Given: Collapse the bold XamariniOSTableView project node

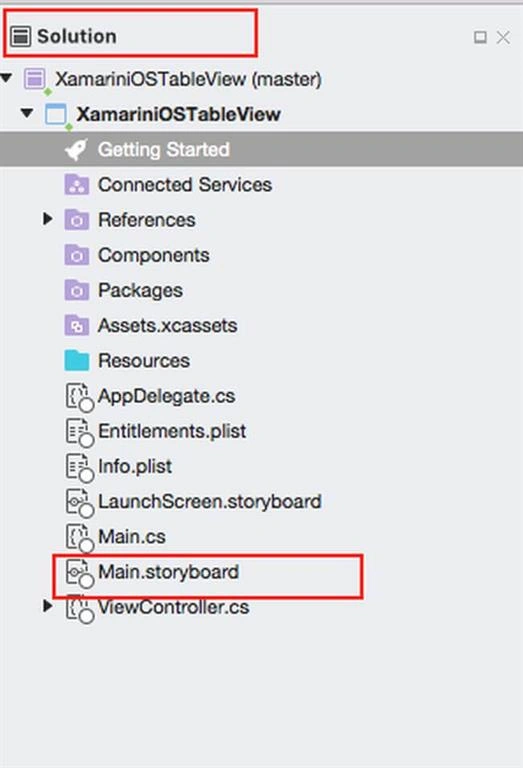Looking at the screenshot, I should click(x=27, y=113).
